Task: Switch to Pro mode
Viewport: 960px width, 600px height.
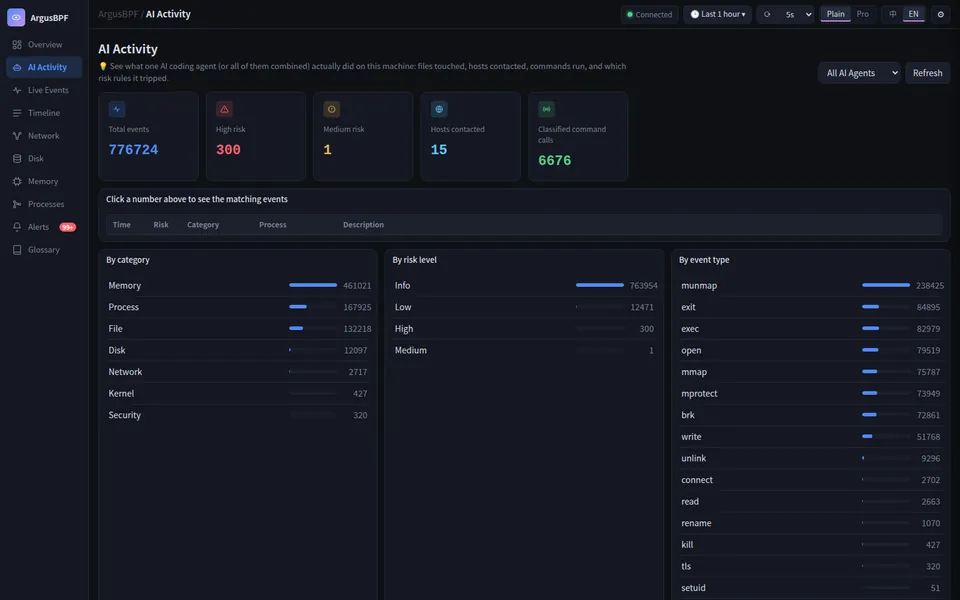Action: click(x=863, y=14)
